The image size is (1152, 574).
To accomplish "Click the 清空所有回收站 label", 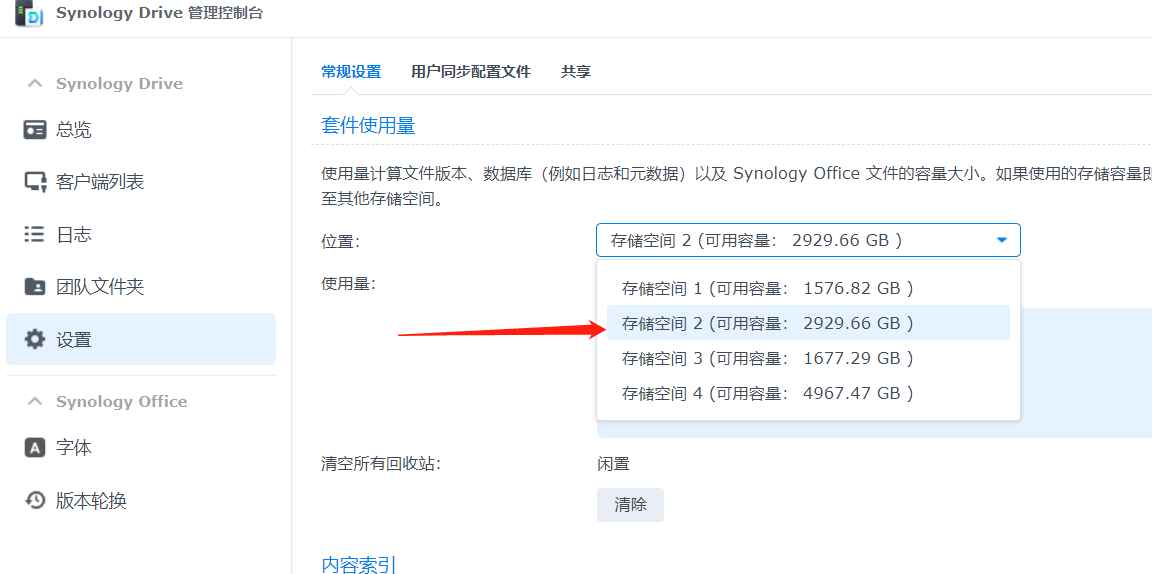I will [381, 464].
